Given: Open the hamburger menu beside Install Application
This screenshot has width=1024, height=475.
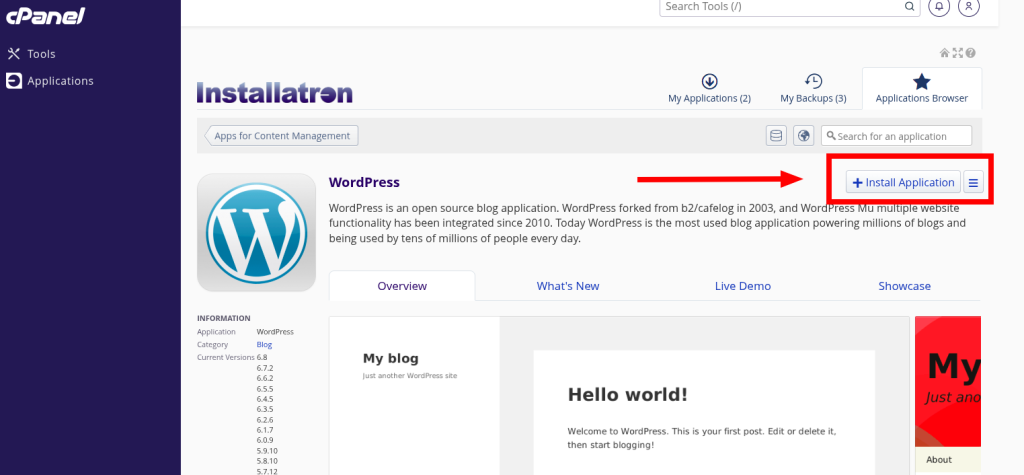Looking at the screenshot, I should pyautogui.click(x=973, y=182).
